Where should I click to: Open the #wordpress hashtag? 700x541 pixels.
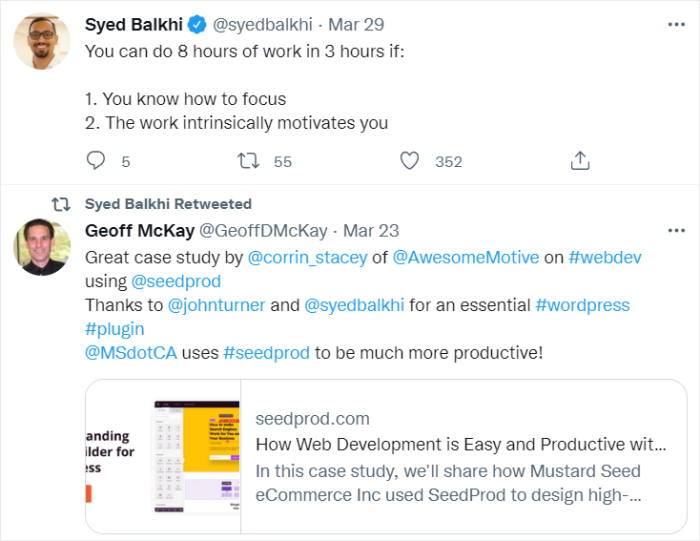[582, 305]
